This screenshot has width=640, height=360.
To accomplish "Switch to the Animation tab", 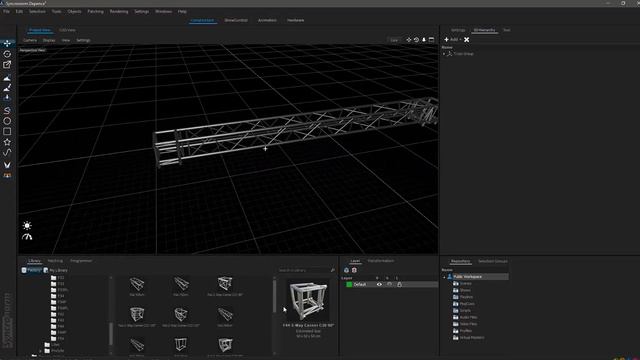I will (x=267, y=20).
